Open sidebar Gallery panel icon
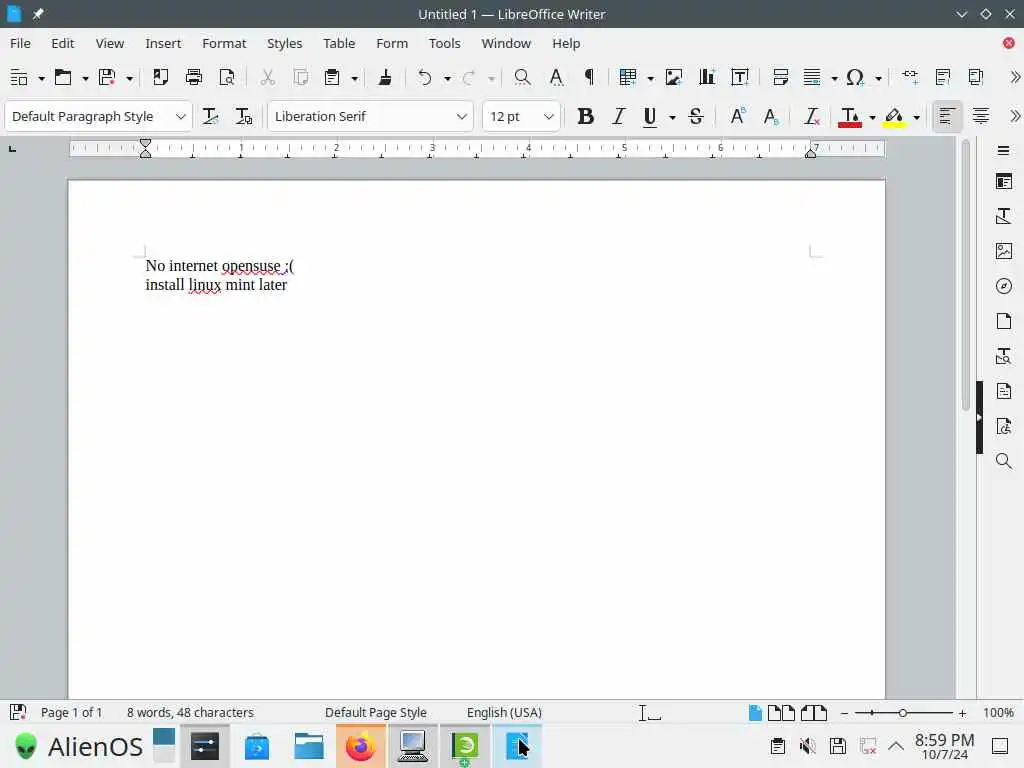Image resolution: width=1024 pixels, height=768 pixels. (x=1004, y=251)
